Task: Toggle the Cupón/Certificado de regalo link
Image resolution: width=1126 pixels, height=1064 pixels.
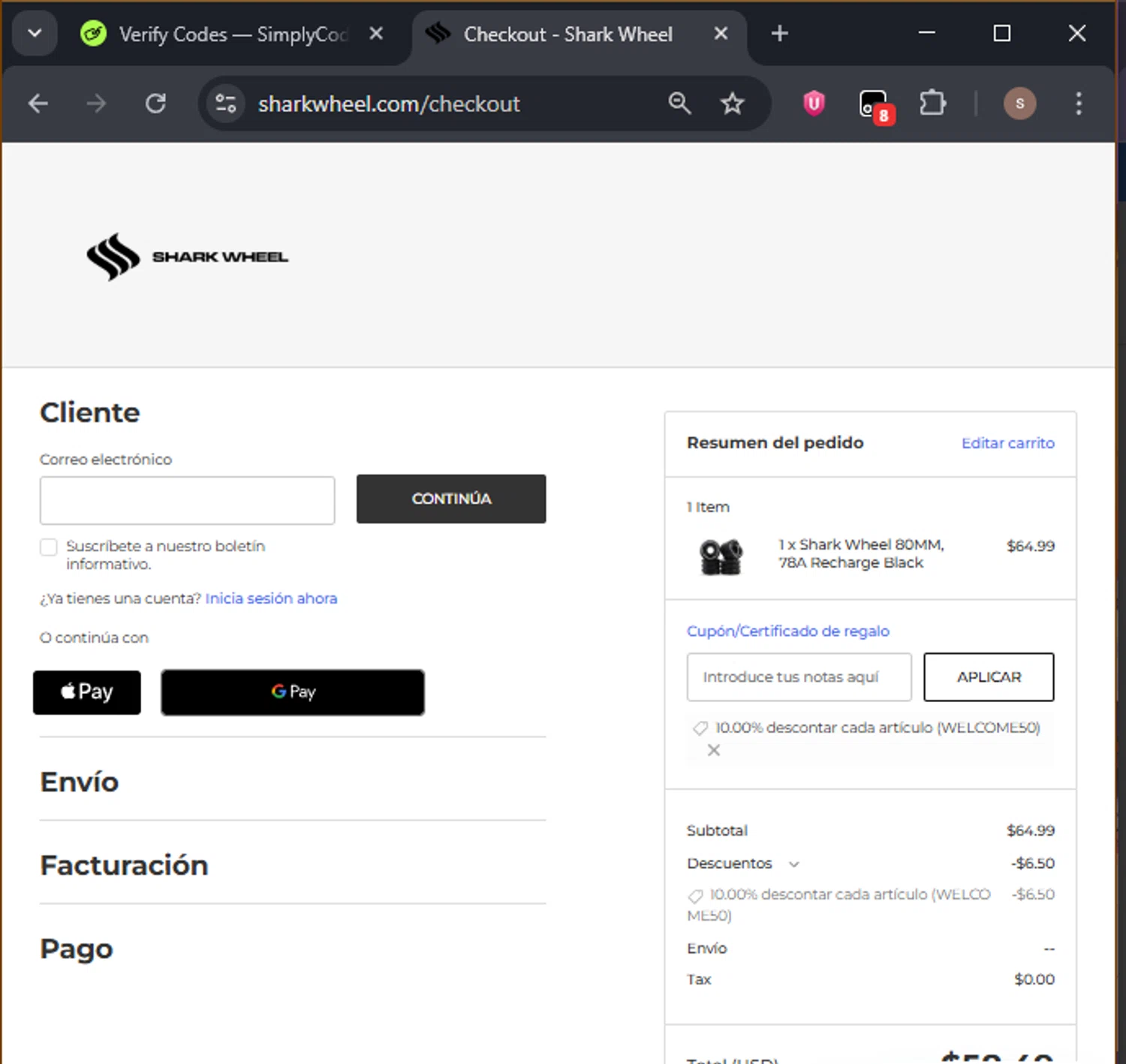Action: click(788, 631)
